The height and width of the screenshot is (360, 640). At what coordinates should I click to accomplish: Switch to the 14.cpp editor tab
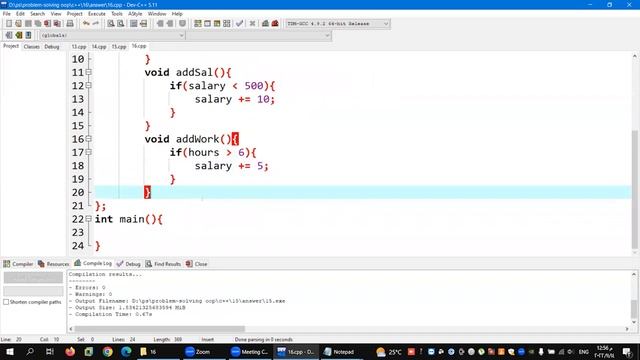[x=99, y=47]
